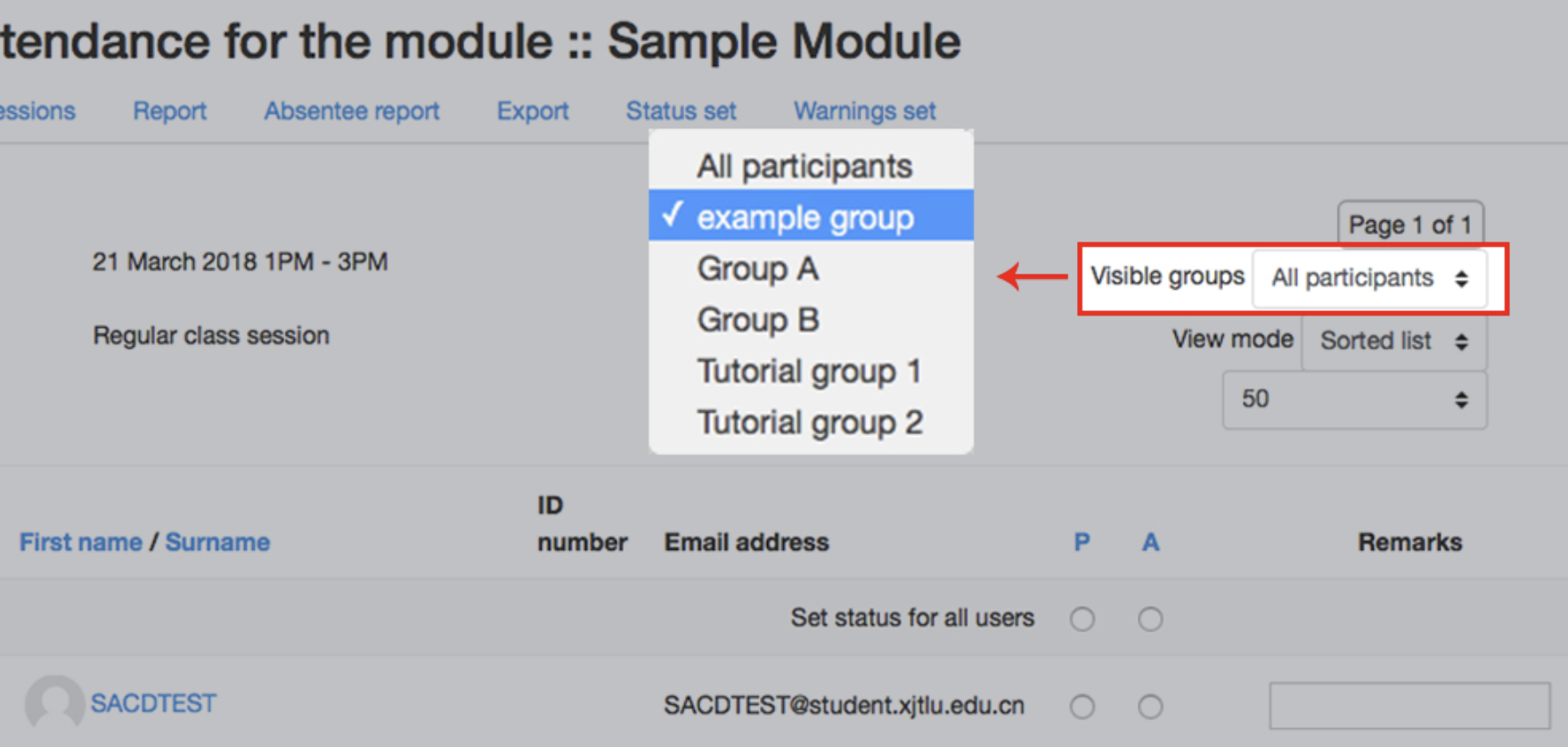This screenshot has height=747, width=1568.
Task: Sort by the Surname column link
Action: [x=217, y=542]
